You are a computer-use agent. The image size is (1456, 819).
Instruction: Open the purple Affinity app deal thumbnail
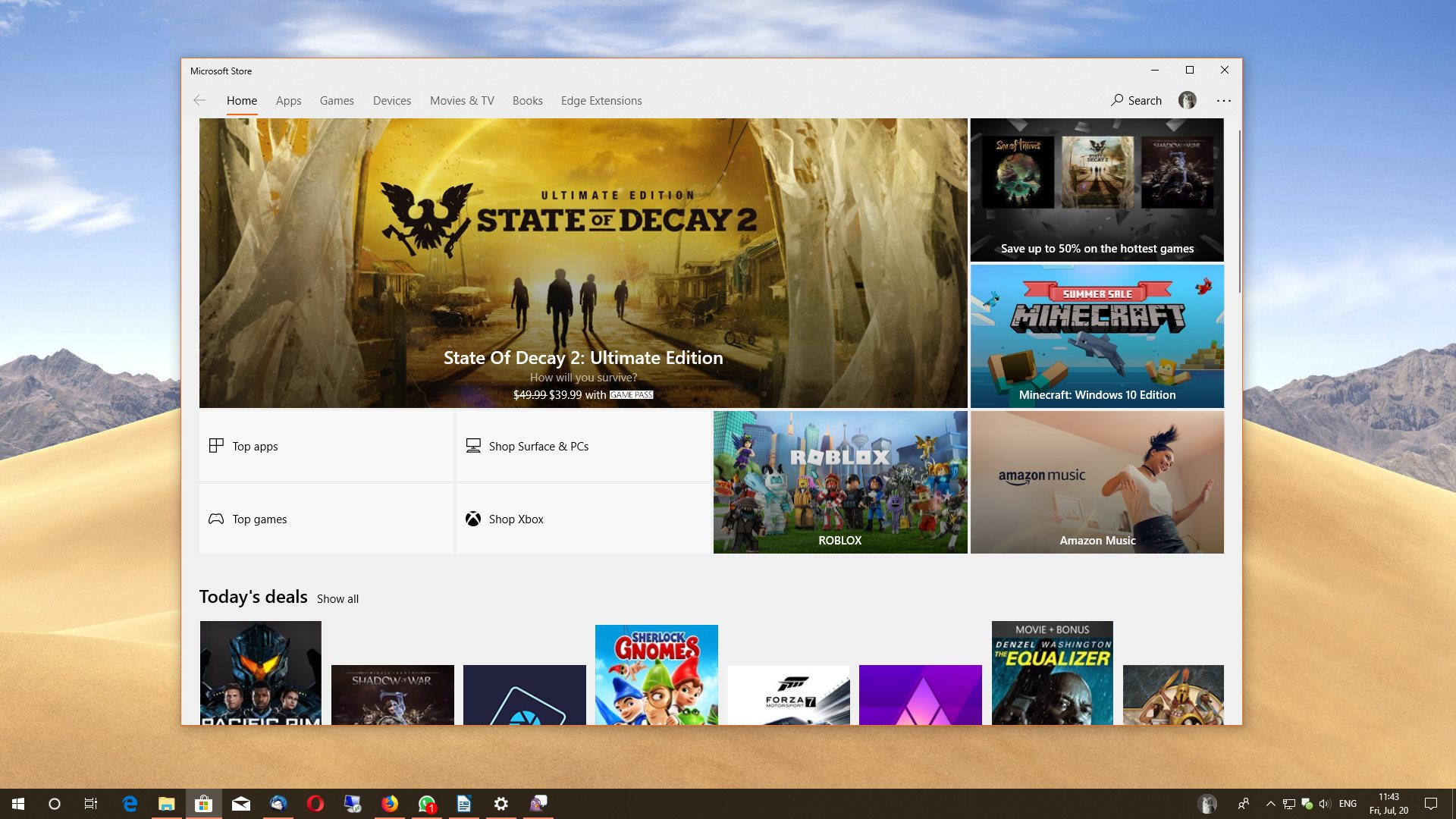point(921,695)
